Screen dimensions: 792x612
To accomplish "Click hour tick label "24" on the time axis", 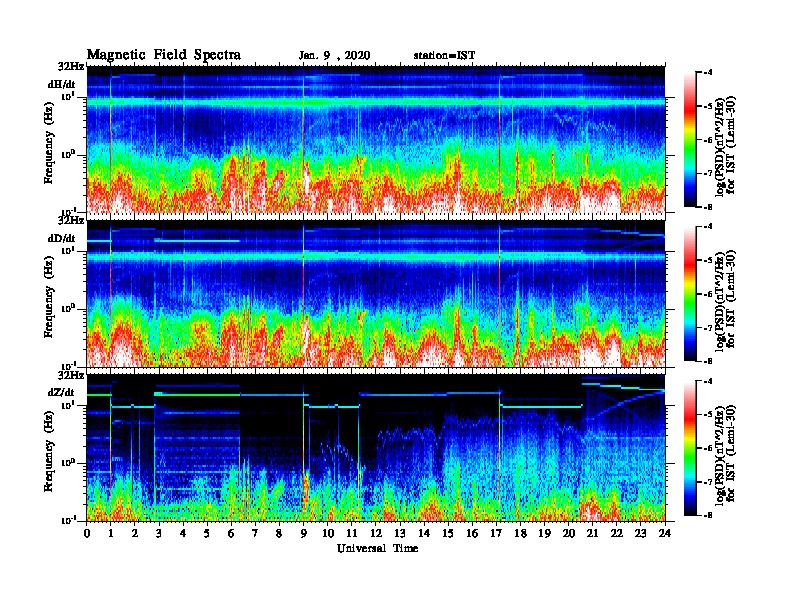I will (x=665, y=533).
